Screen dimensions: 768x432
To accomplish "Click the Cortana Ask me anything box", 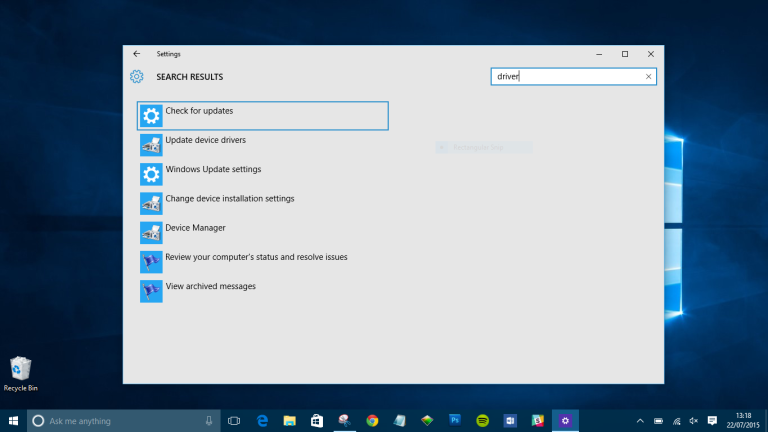I will [123, 421].
